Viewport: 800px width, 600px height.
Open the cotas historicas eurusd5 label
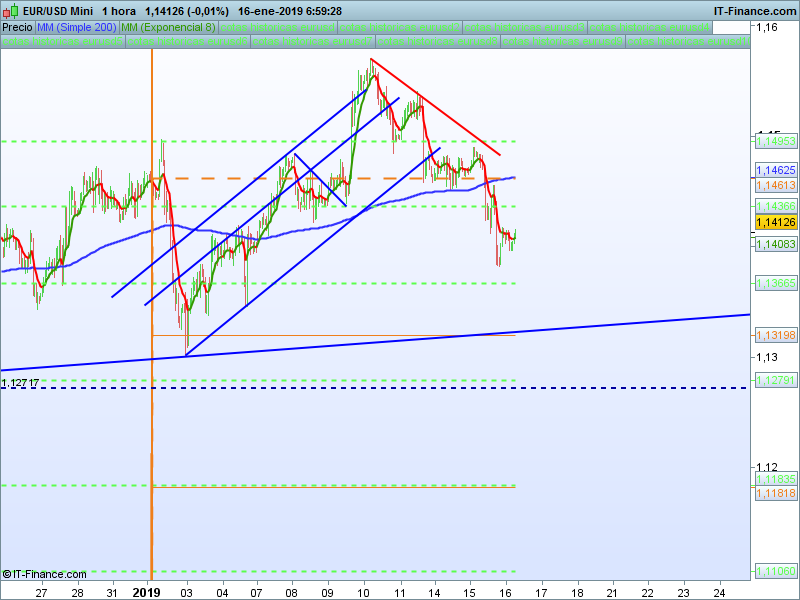(63, 41)
